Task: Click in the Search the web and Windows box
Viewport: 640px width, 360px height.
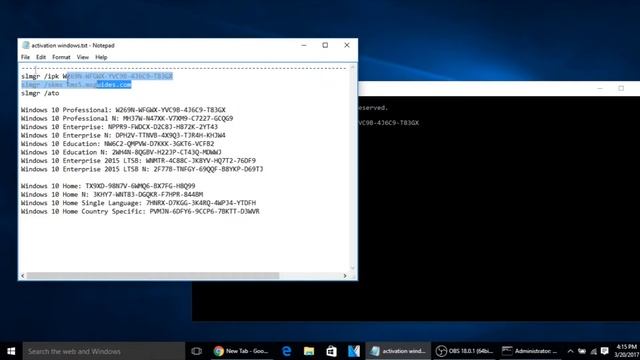Action: point(104,351)
